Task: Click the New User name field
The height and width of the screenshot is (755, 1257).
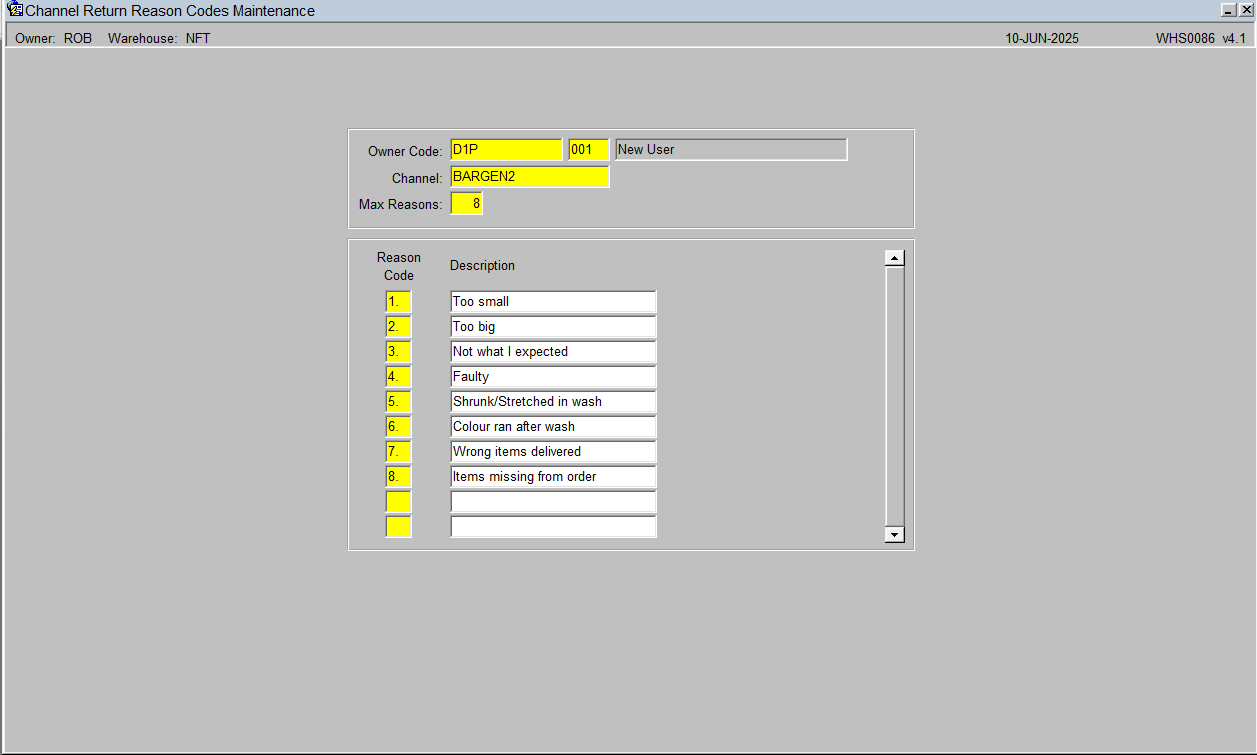Action: pos(731,150)
